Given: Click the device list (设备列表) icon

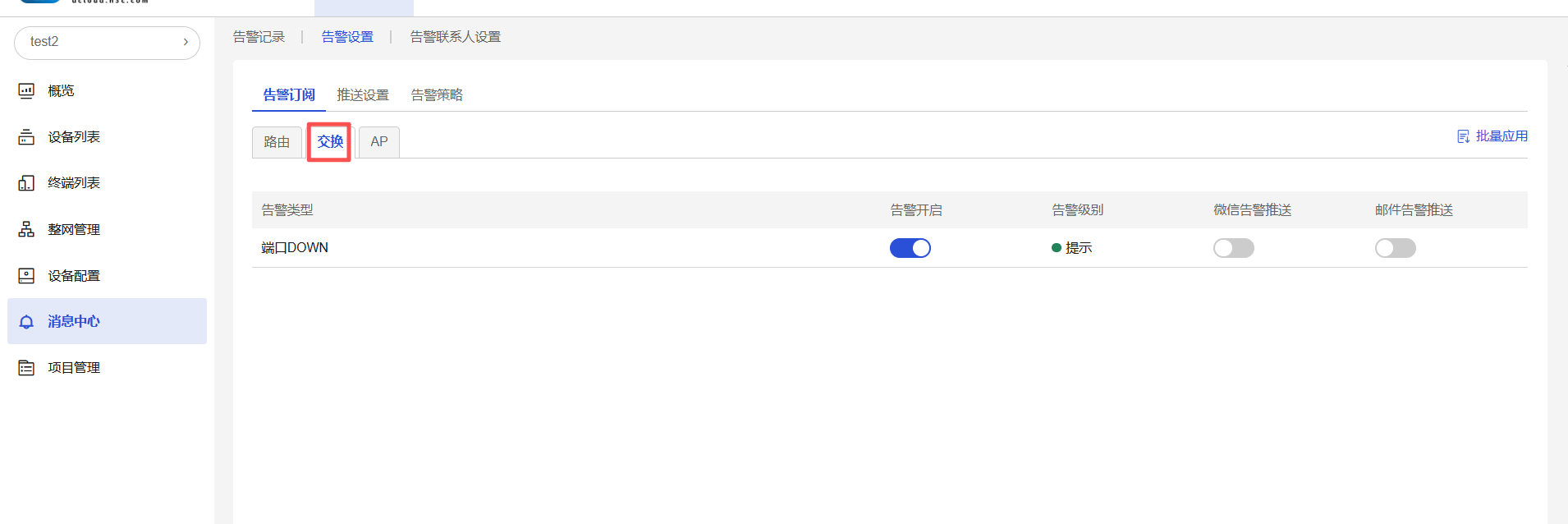Looking at the screenshot, I should tap(26, 137).
